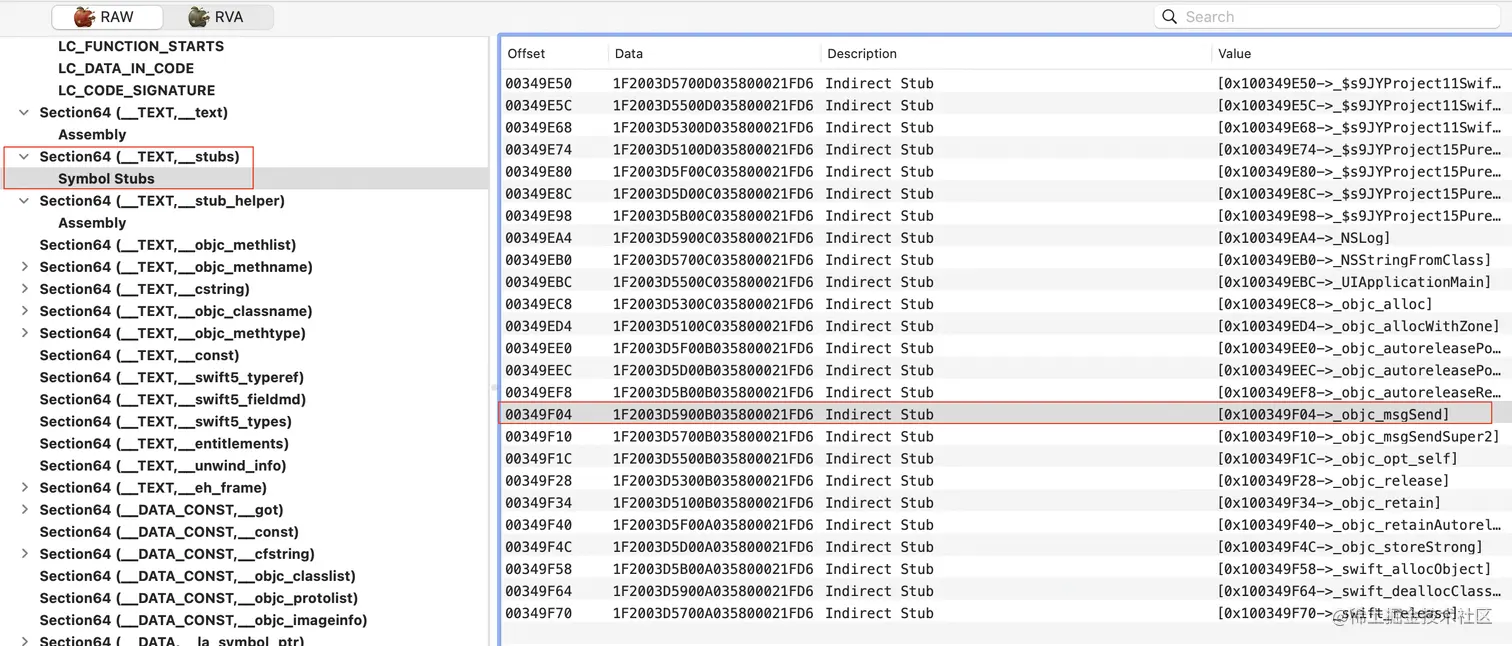Screen dimensions: 1512x646
Task: Expand Section64 (__TEXT,__objc_classname)
Action: [24, 311]
